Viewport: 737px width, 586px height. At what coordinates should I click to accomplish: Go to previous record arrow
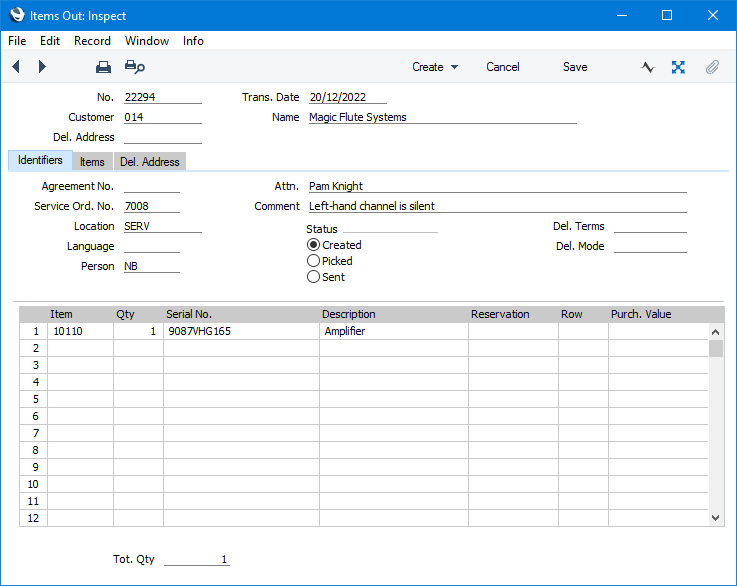16,67
